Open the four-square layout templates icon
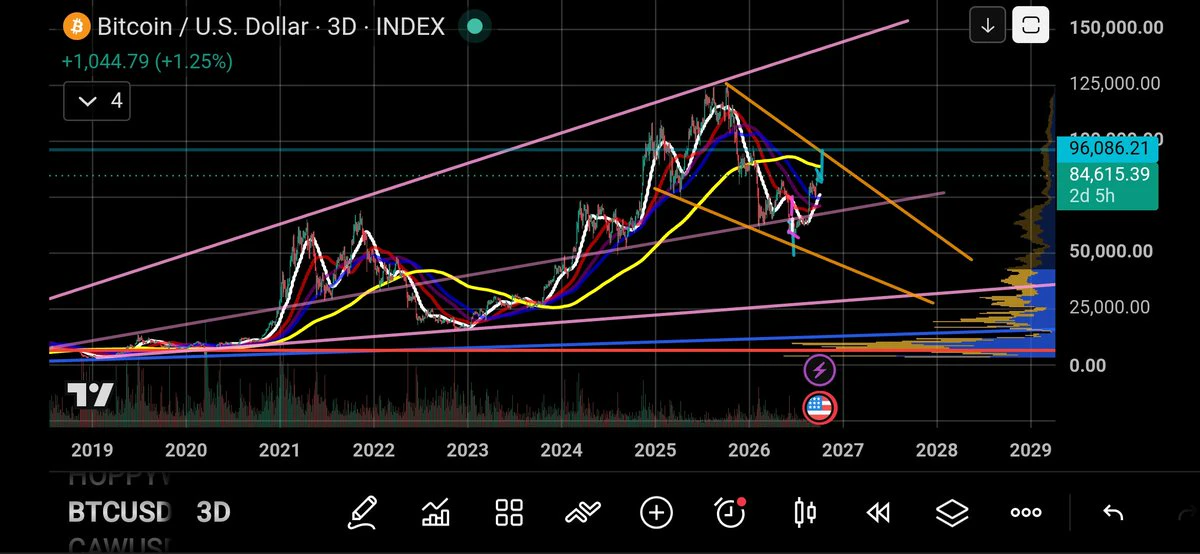This screenshot has height=554, width=1200. tap(510, 514)
